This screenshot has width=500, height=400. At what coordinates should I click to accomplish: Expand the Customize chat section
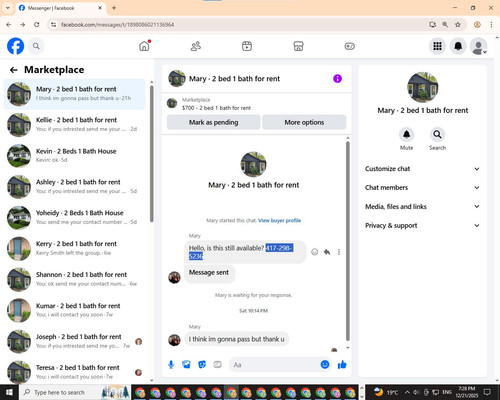(422, 169)
